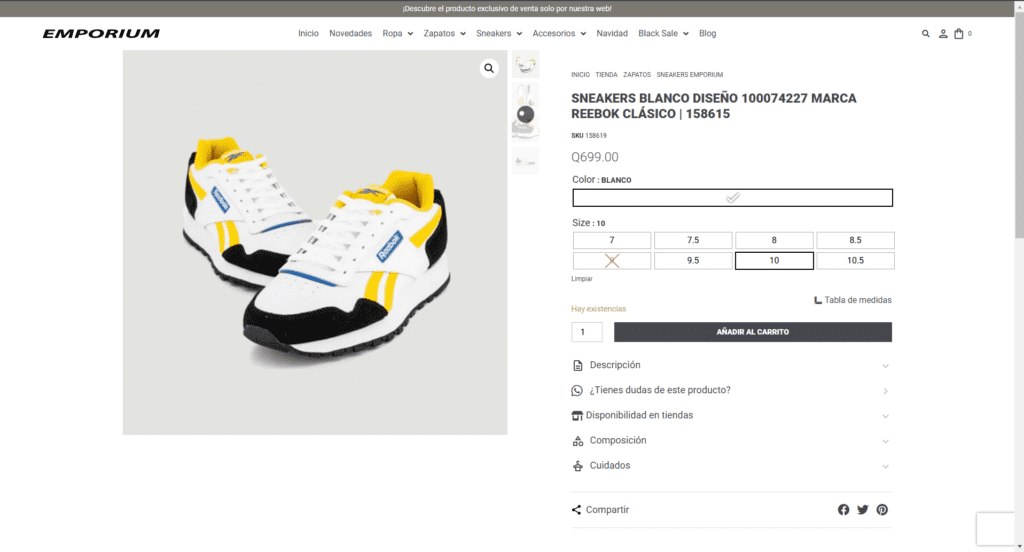Open Navidad menu item
The height and width of the screenshot is (552, 1024).
[612, 33]
